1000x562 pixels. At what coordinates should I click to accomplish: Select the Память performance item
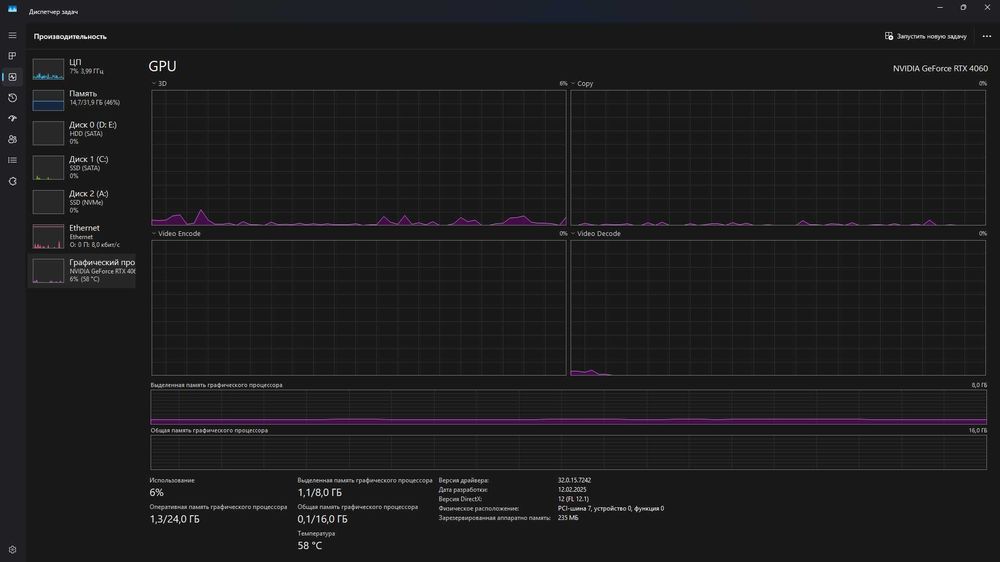pyautogui.click(x=82, y=99)
